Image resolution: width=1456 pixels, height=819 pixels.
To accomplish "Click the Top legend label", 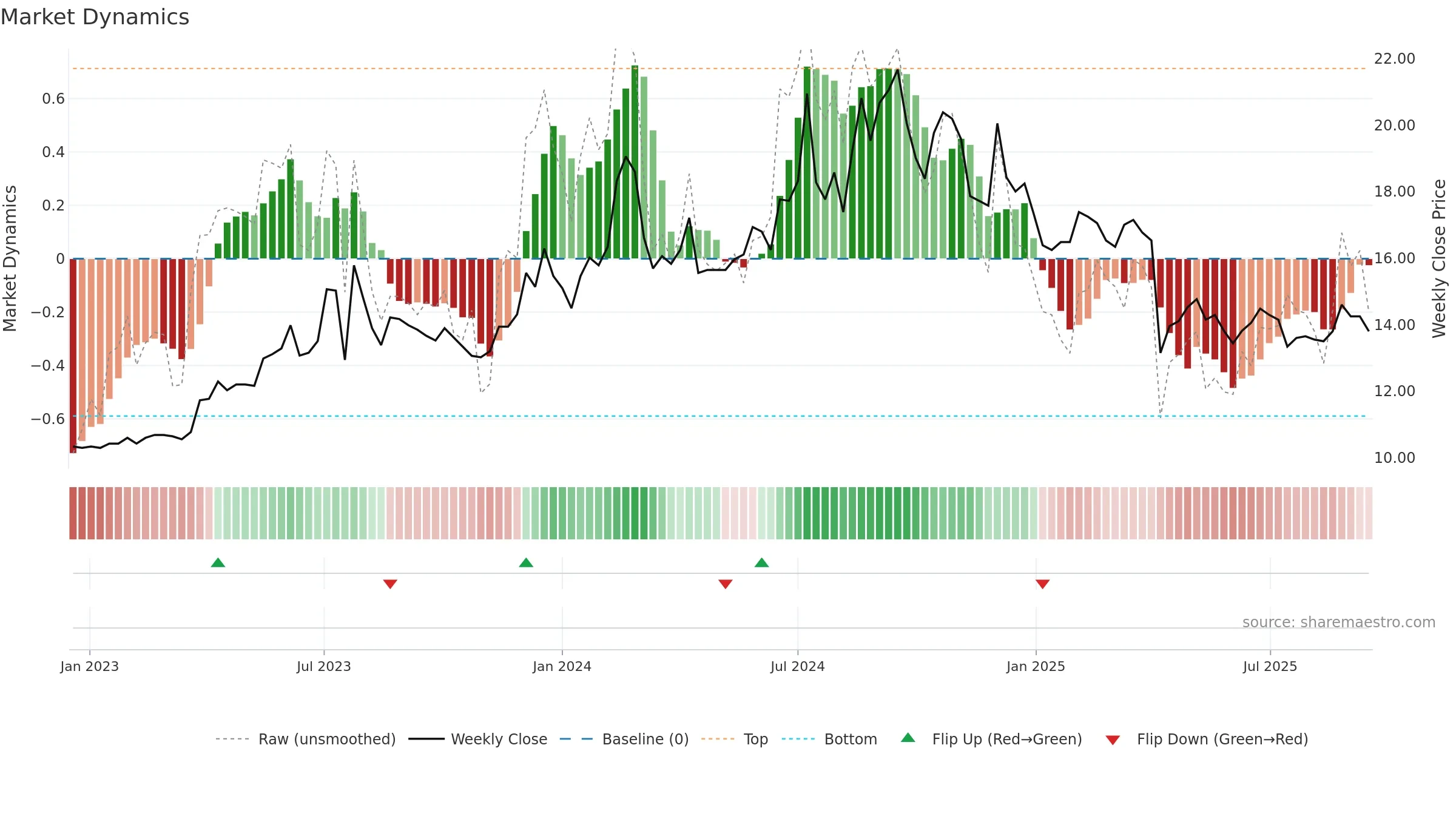I will point(756,739).
